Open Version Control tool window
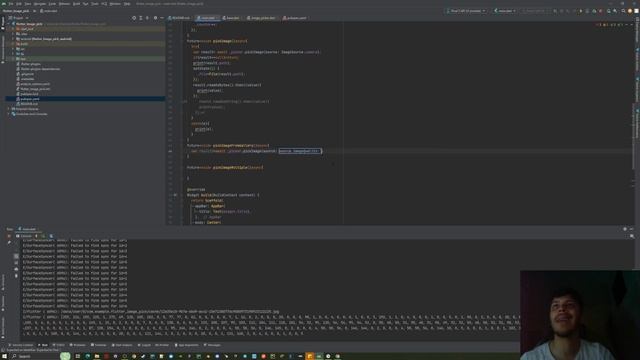 coord(20,345)
